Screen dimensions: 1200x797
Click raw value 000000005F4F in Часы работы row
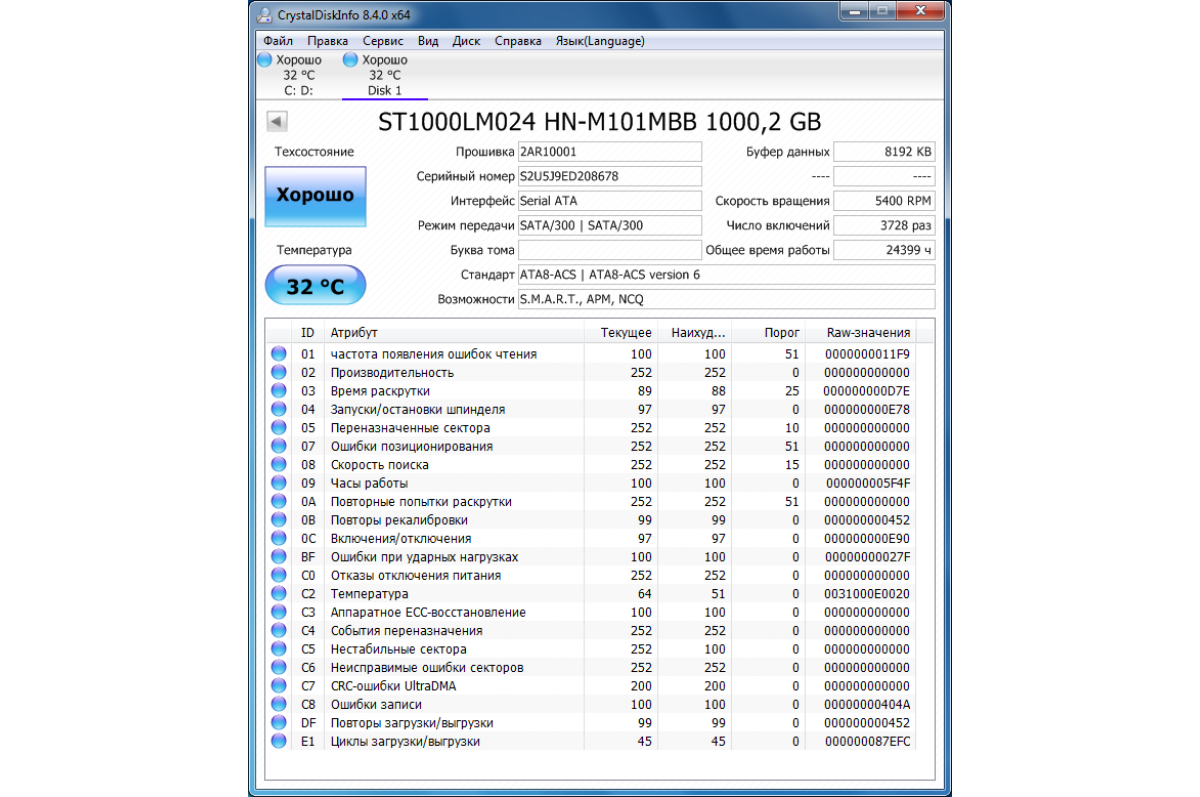[x=868, y=483]
